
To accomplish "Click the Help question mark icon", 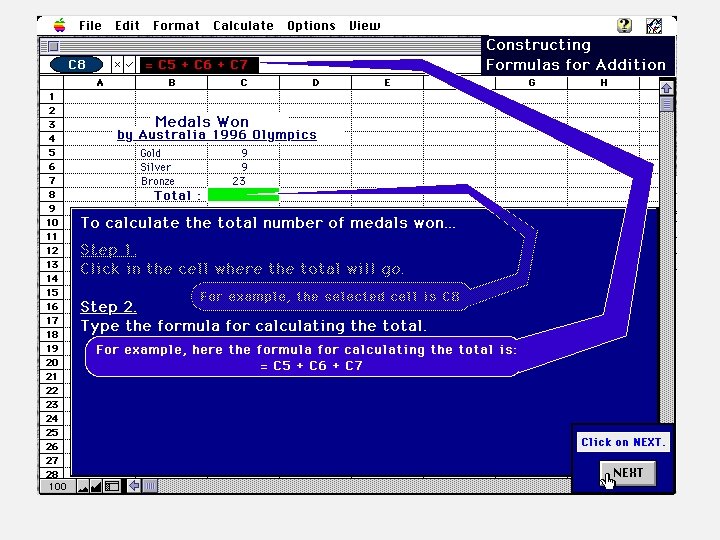I will pos(624,25).
